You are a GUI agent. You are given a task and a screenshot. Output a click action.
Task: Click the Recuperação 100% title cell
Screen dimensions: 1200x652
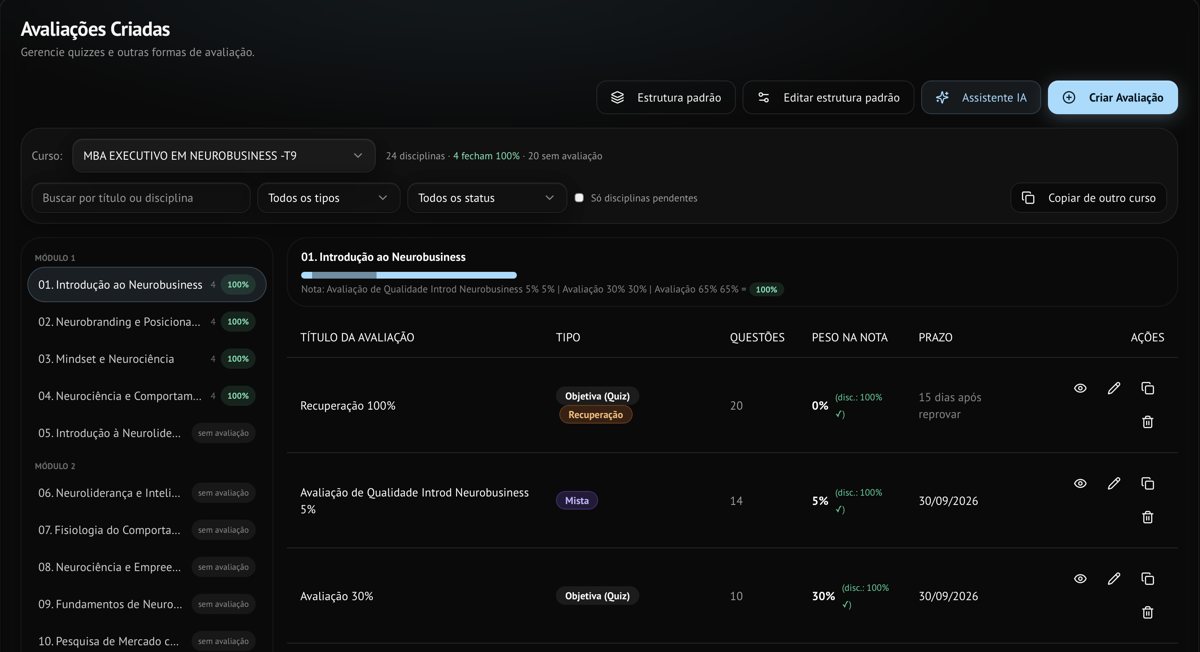point(348,406)
